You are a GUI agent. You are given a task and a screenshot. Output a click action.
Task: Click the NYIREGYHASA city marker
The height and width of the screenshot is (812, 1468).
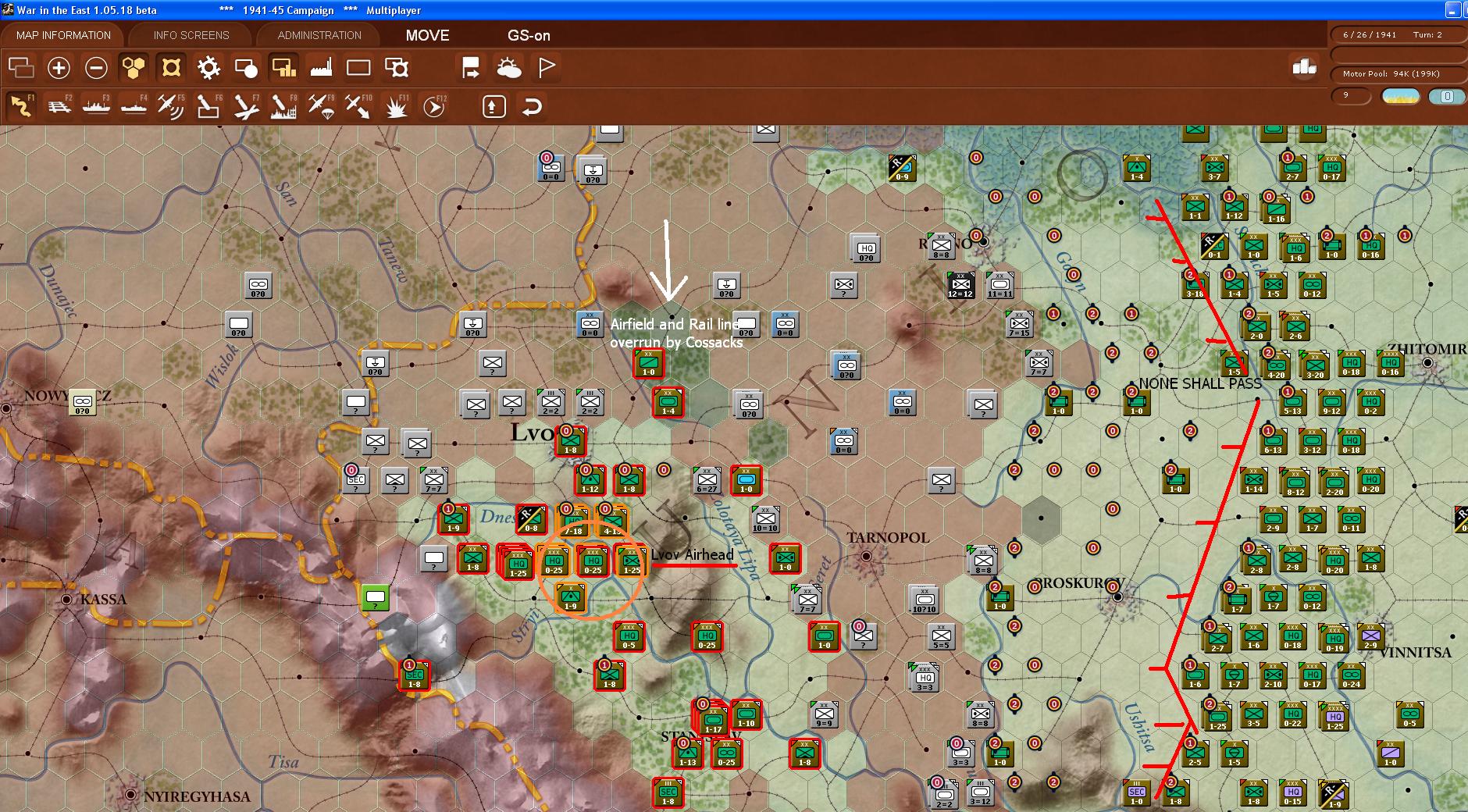click(130, 796)
